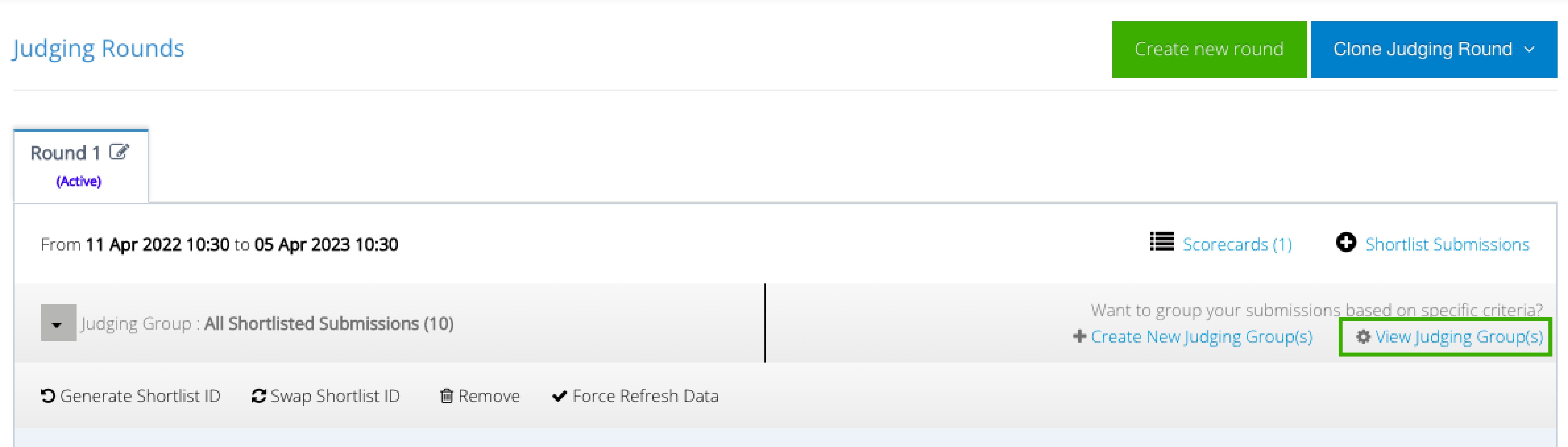The width and height of the screenshot is (1568, 447).
Task: Click the Judging Rounds page heading
Action: click(x=98, y=49)
